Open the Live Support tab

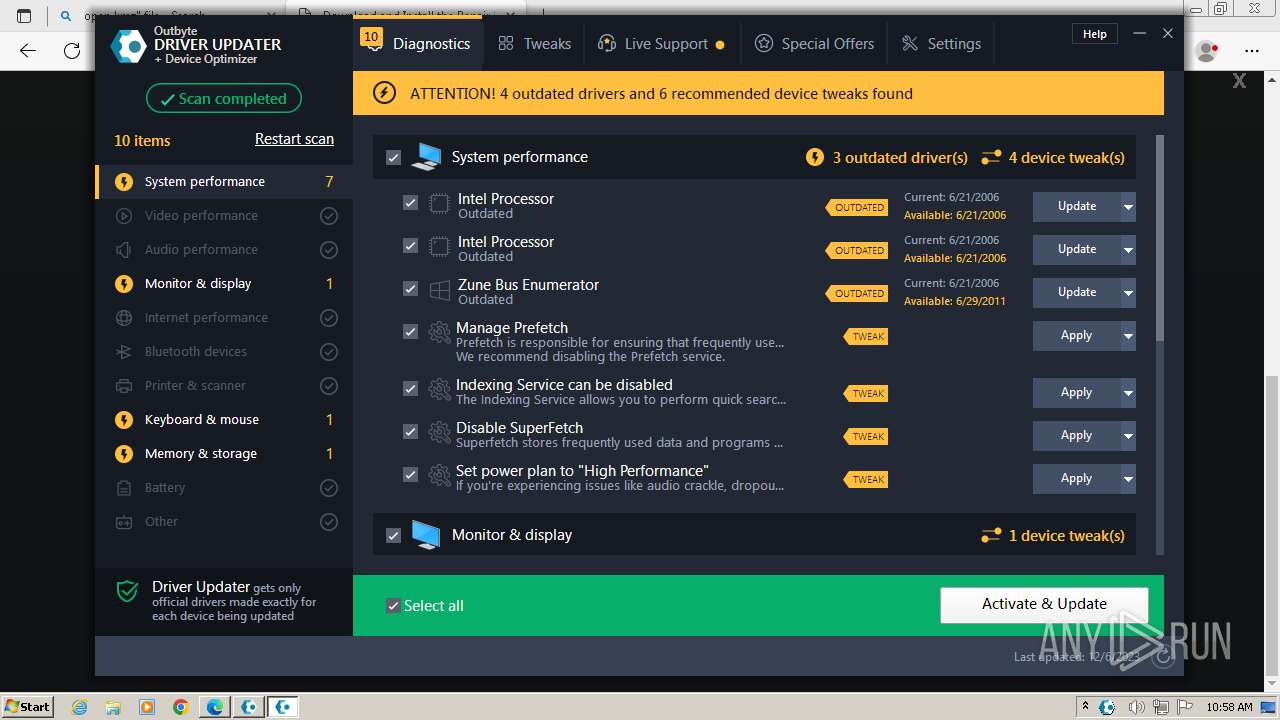pyautogui.click(x=661, y=44)
